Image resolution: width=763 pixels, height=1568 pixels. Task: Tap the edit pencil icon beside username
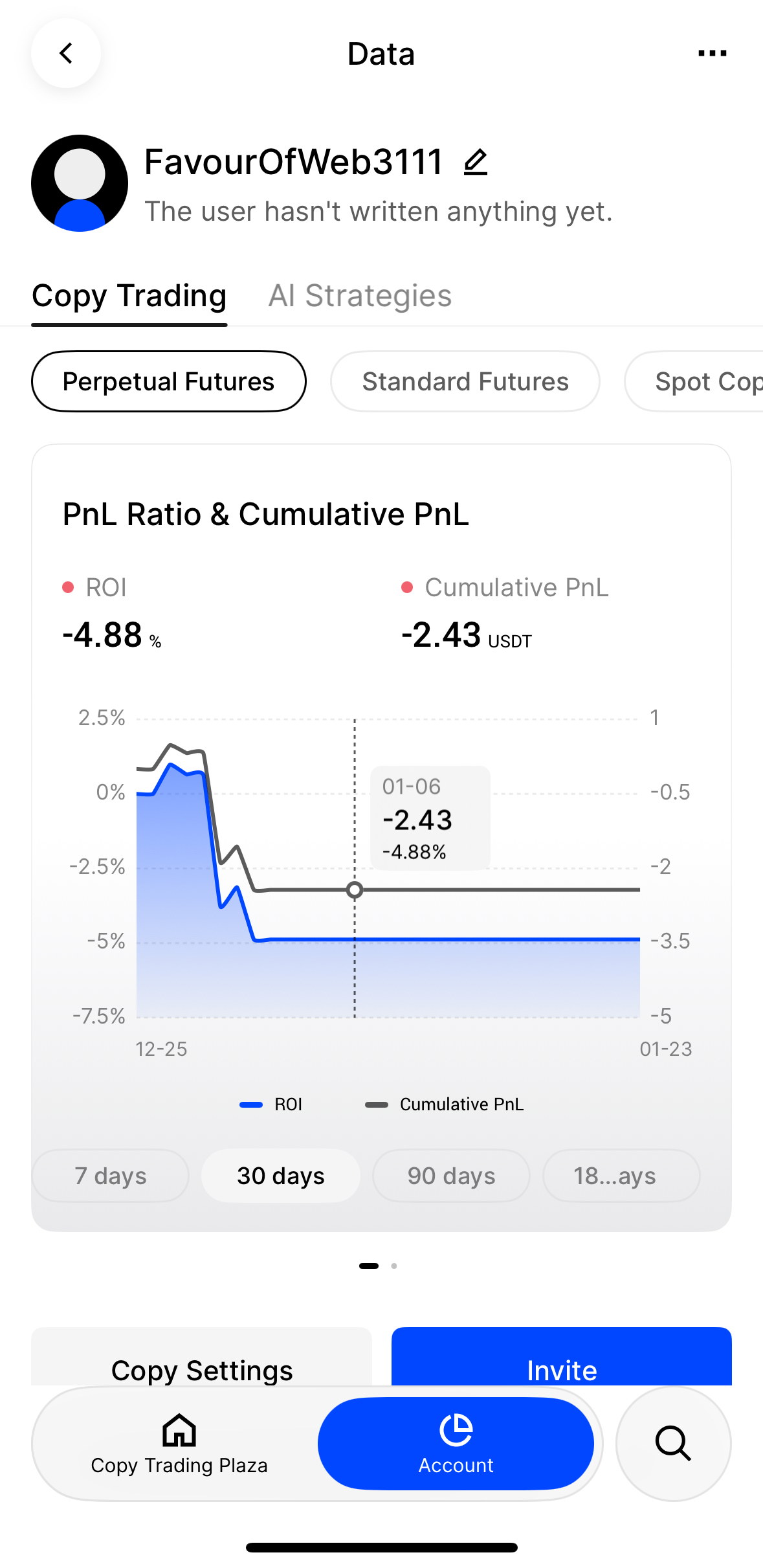coord(476,162)
